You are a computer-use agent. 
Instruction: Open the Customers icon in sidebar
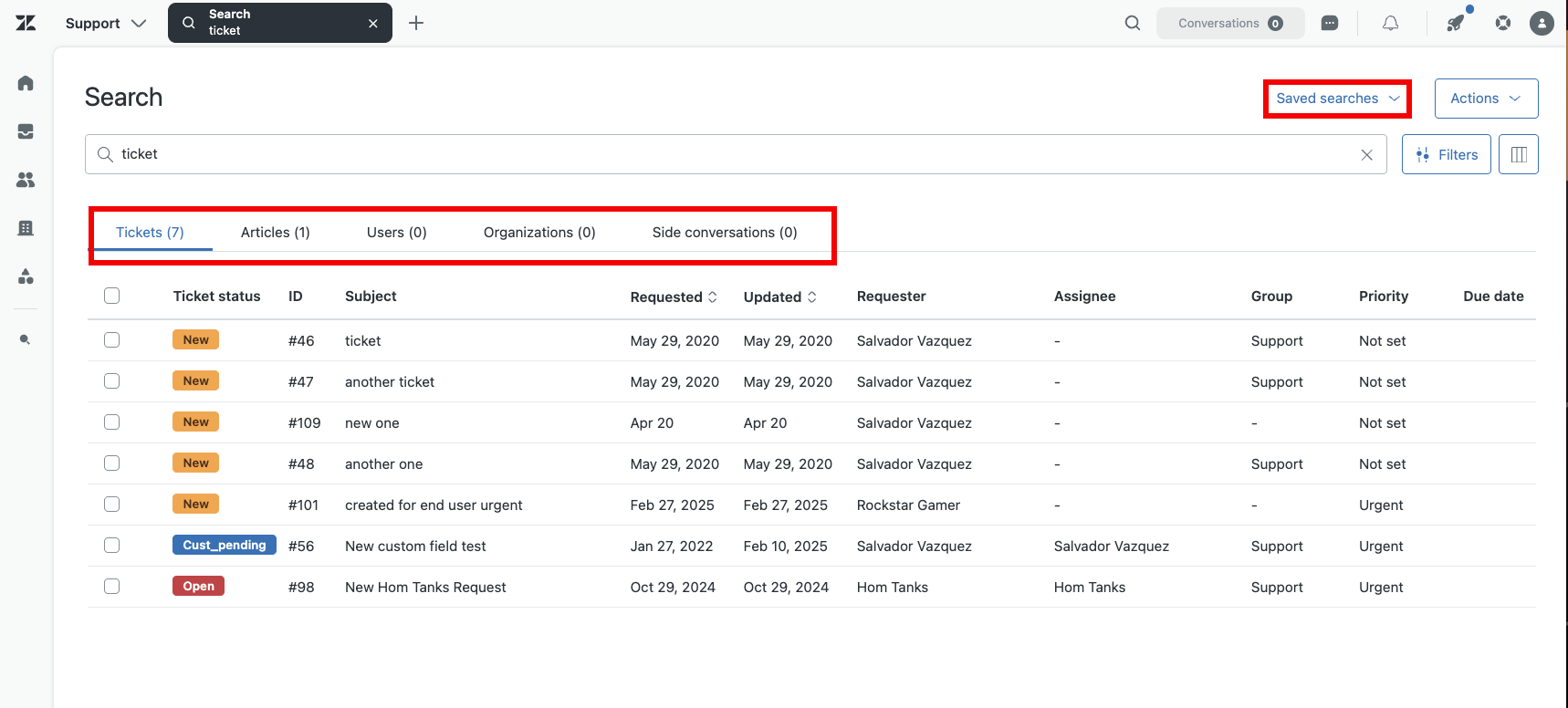(x=26, y=180)
